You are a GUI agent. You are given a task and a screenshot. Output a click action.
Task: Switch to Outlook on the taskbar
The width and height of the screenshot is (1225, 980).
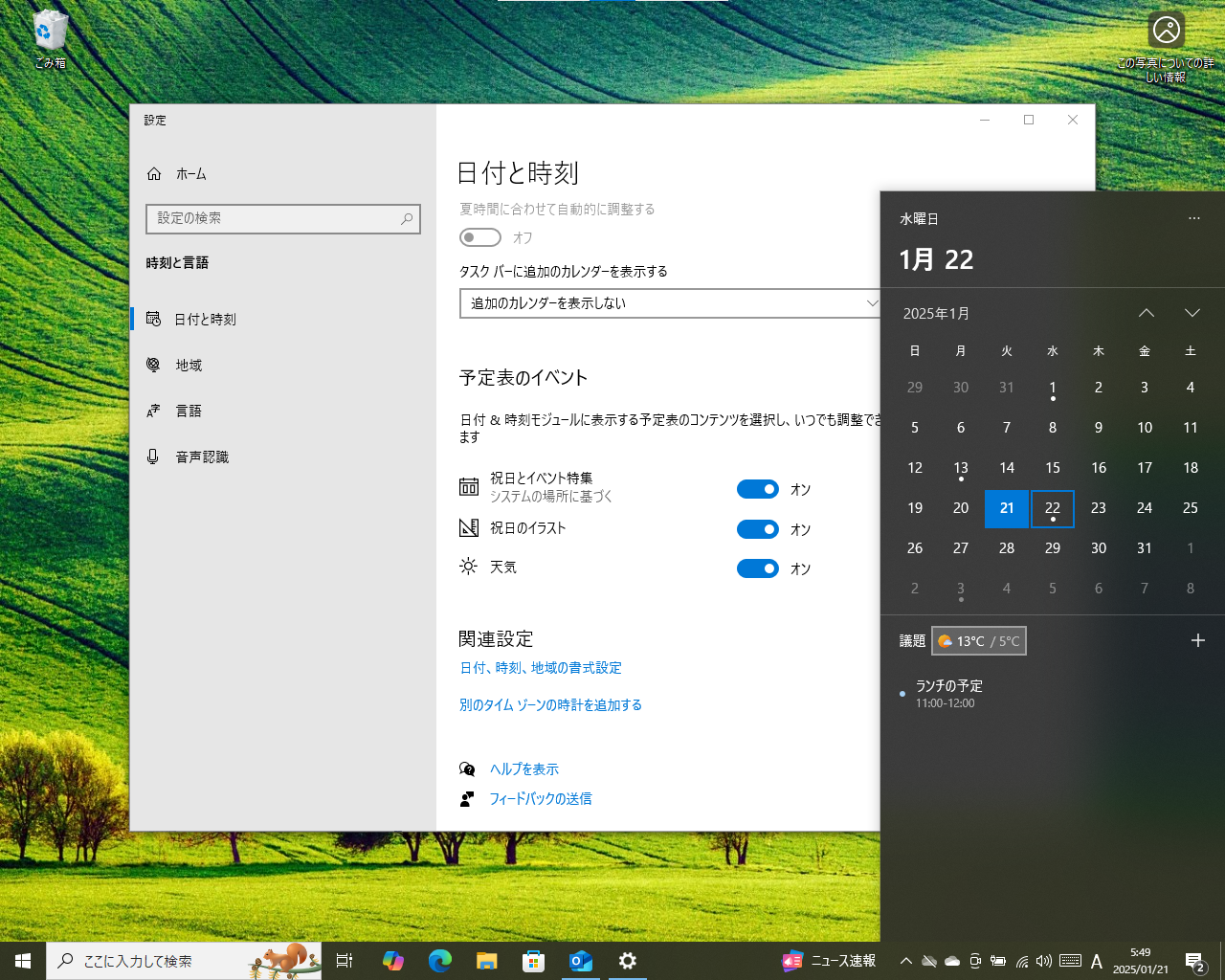click(580, 961)
